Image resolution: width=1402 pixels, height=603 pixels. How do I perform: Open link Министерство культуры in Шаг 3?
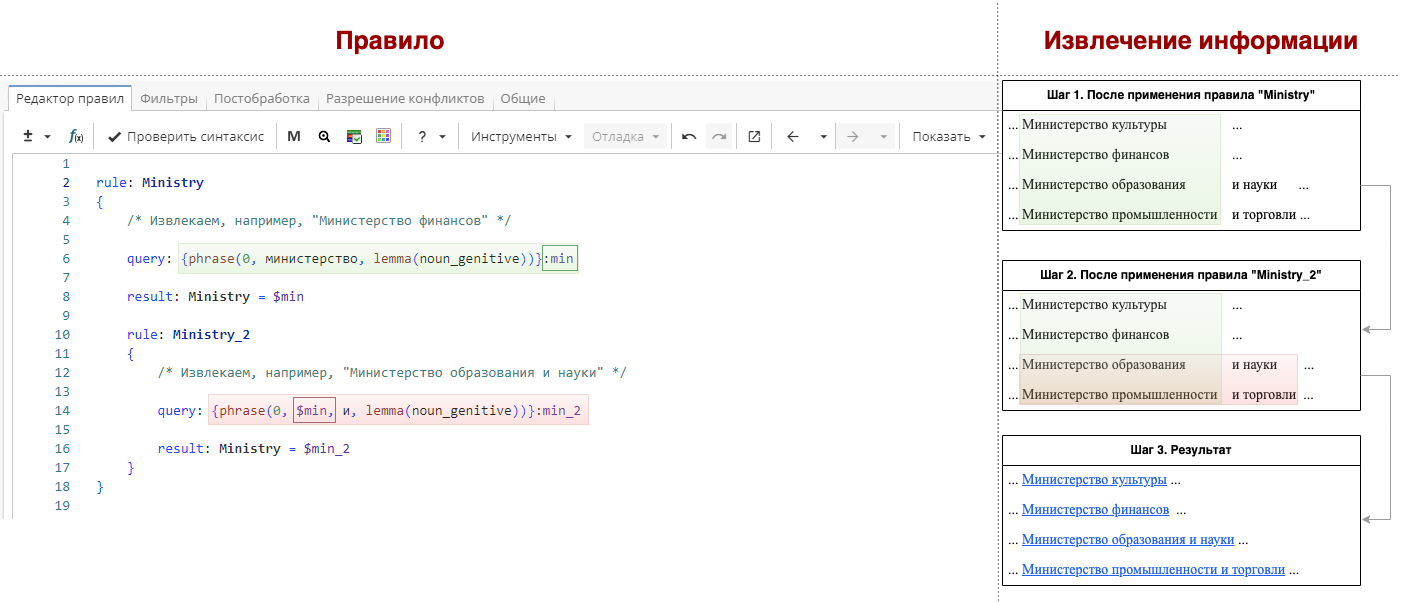coord(1094,480)
